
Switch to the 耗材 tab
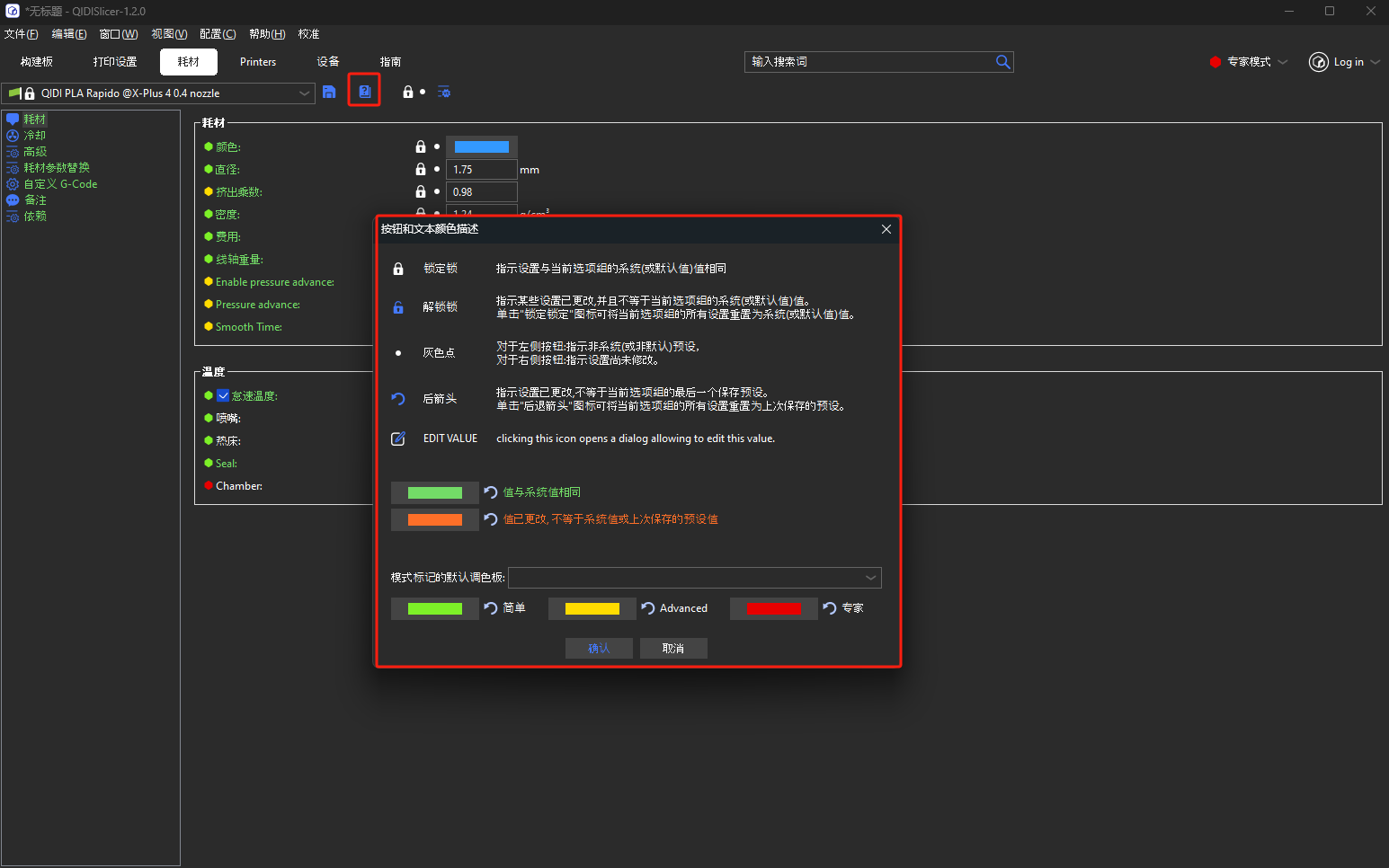point(189,62)
